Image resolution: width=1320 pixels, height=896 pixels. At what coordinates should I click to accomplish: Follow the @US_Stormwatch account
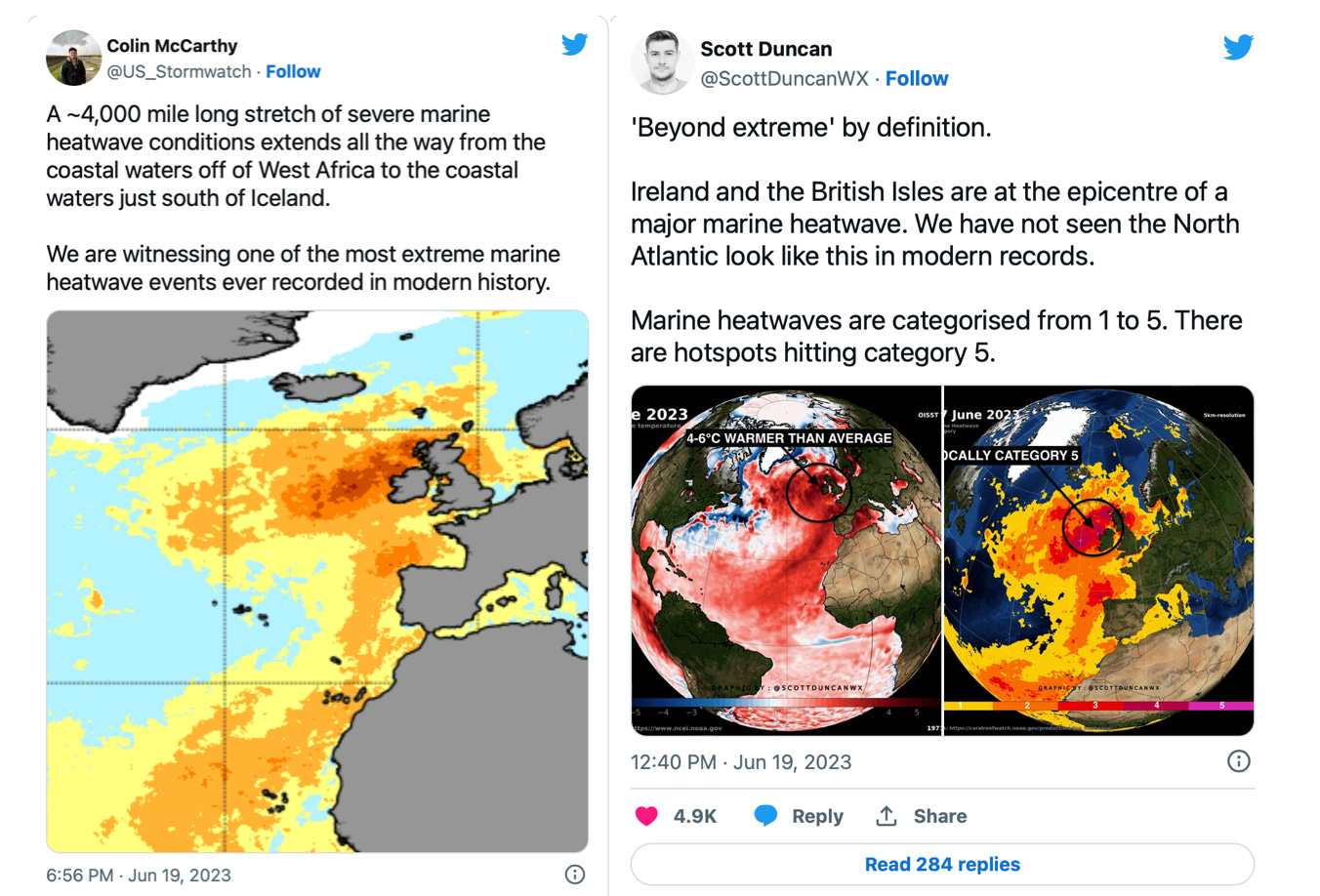[x=293, y=71]
